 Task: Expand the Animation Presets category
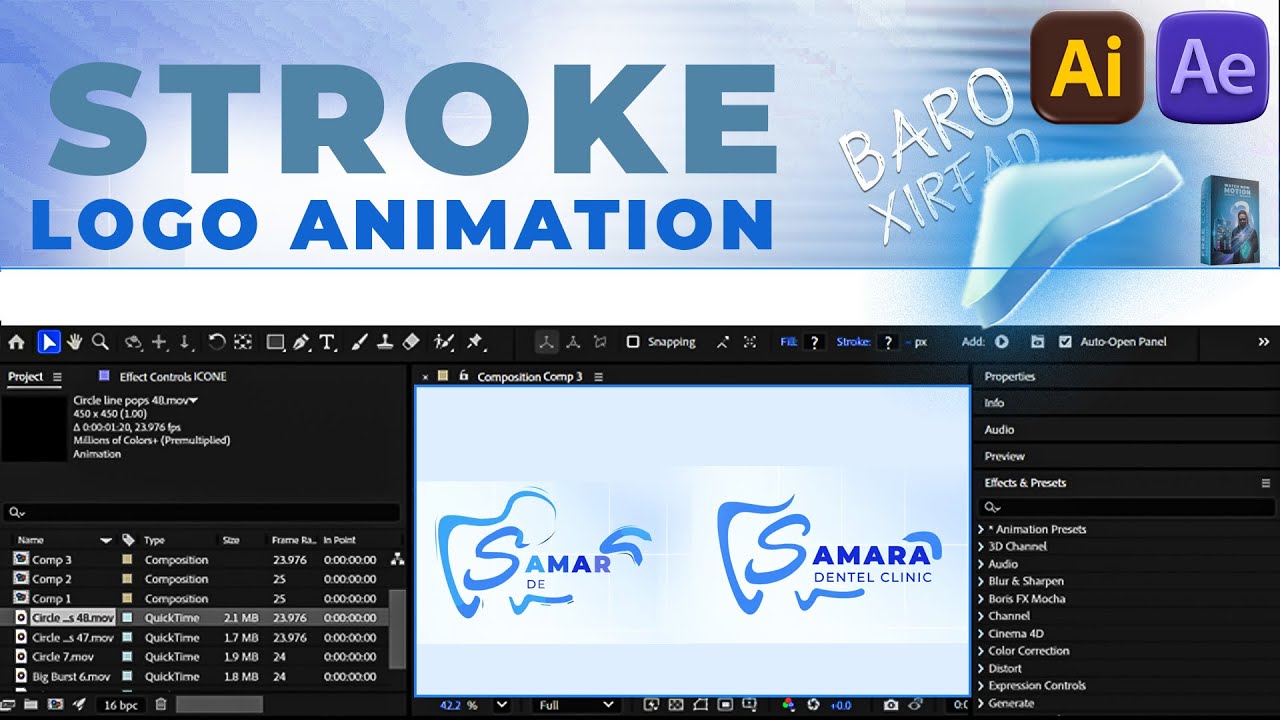pos(981,529)
